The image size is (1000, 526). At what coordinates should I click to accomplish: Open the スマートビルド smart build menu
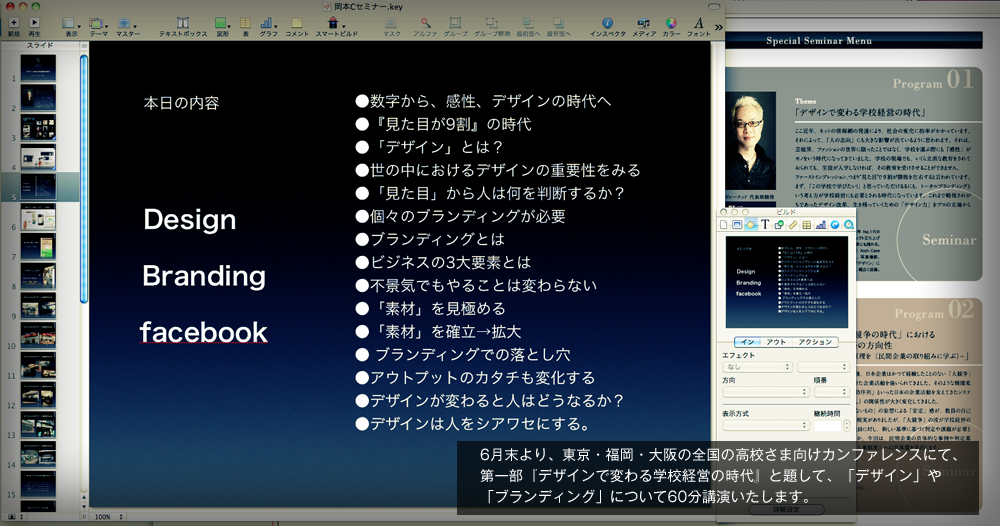pyautogui.click(x=336, y=26)
